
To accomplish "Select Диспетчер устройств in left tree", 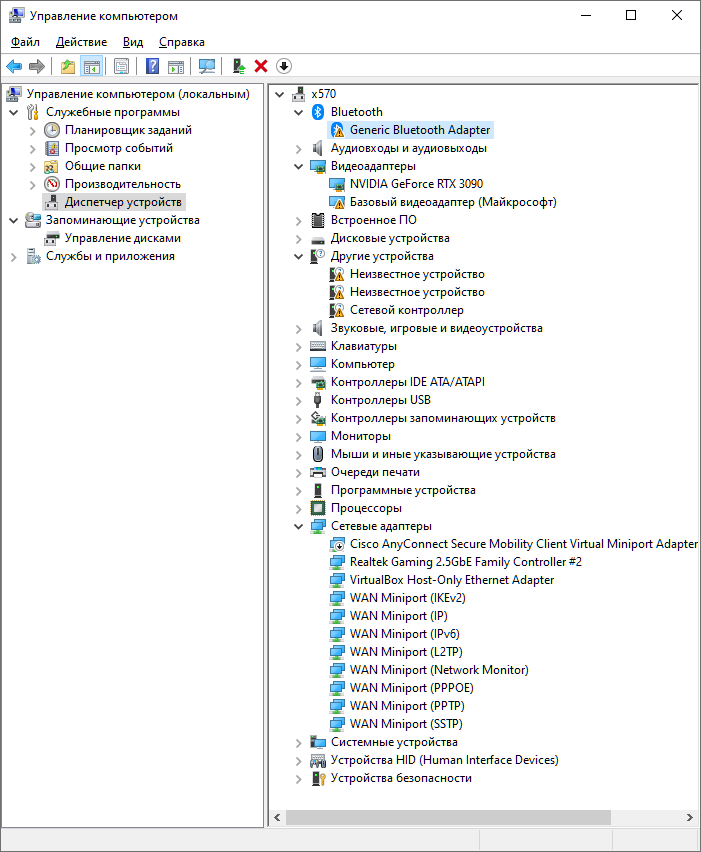I will [123, 202].
